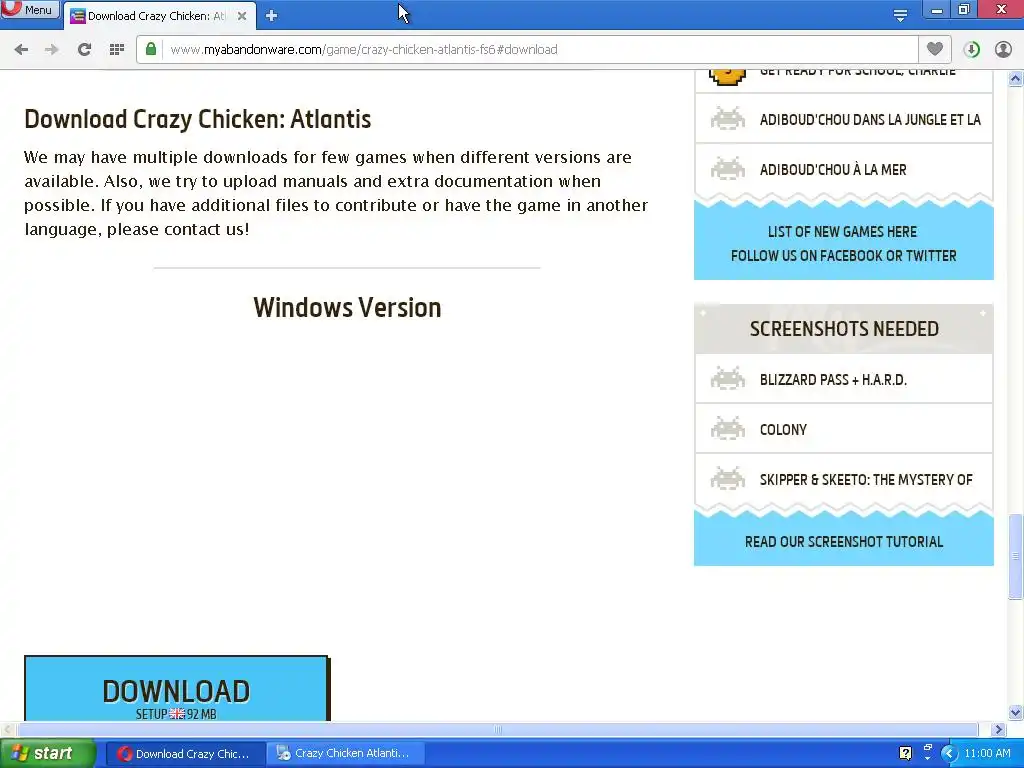Open Skipper & Skeeto entry
The height and width of the screenshot is (768, 1024).
pyautogui.click(x=866, y=480)
